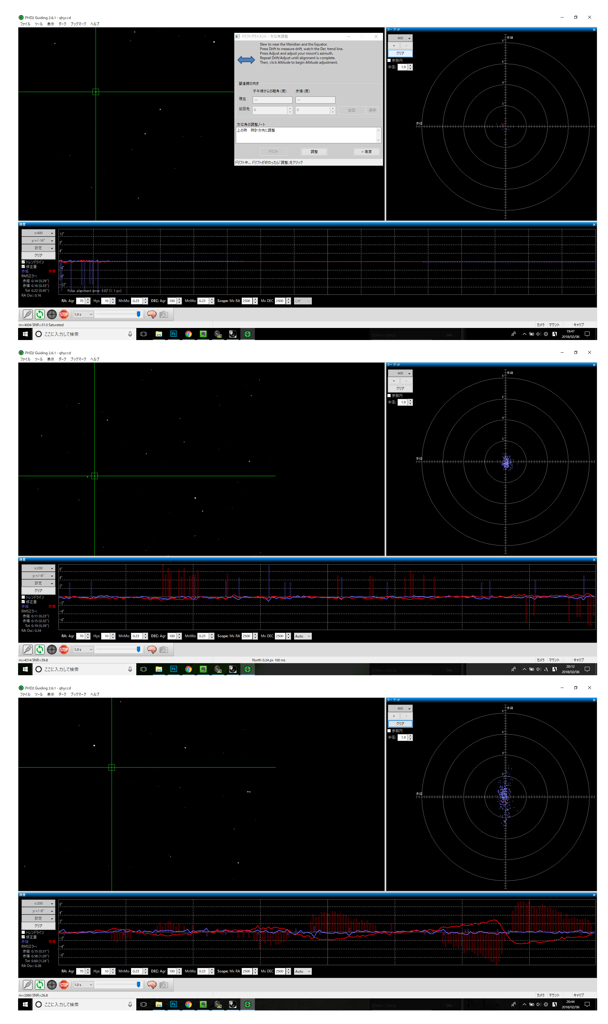Screen dimensions: 608x1024
Task: Open ツール menu in the top window
Action: [x=38, y=23]
